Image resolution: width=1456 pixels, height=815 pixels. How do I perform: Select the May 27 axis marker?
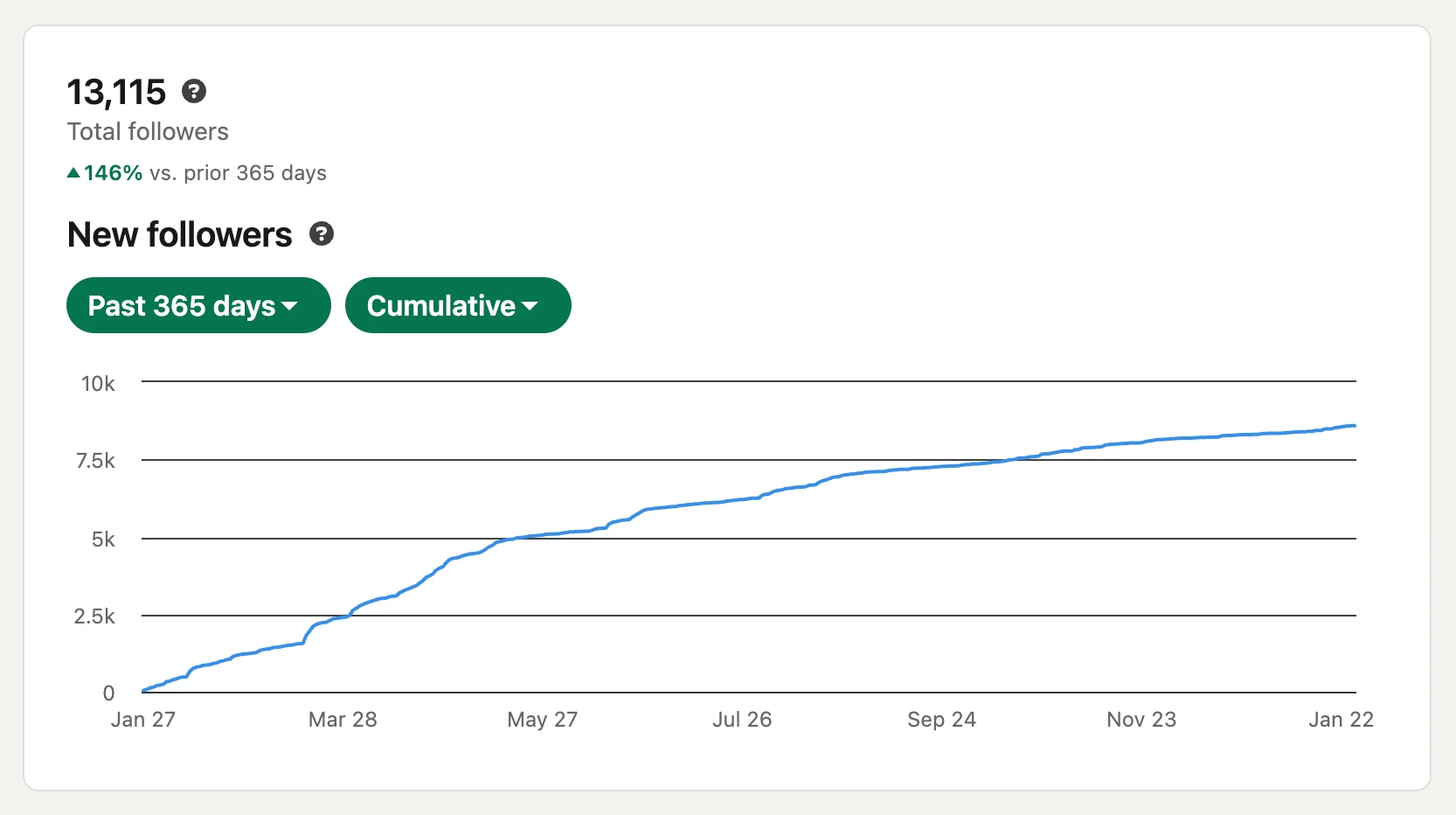click(x=542, y=720)
